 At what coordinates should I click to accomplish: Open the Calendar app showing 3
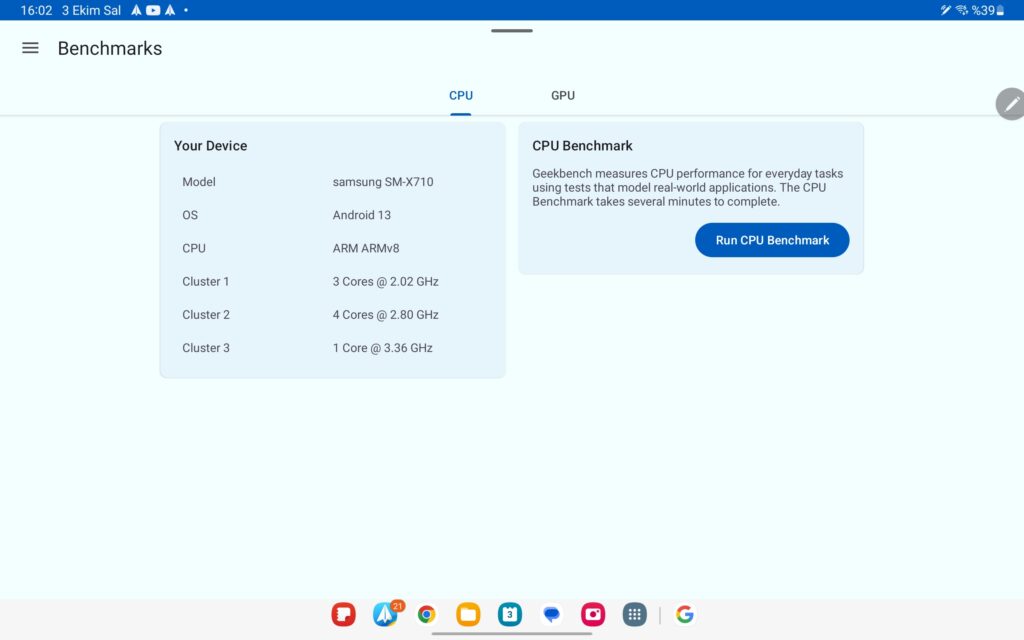(510, 615)
